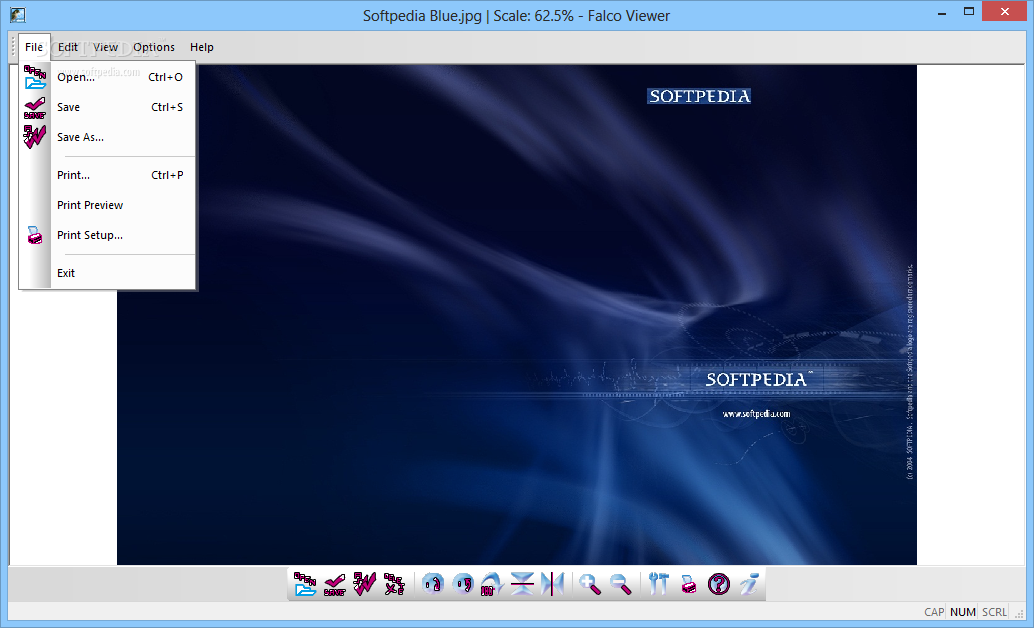Zoom out with the magnifier minus icon
This screenshot has width=1034, height=628.
[x=621, y=584]
